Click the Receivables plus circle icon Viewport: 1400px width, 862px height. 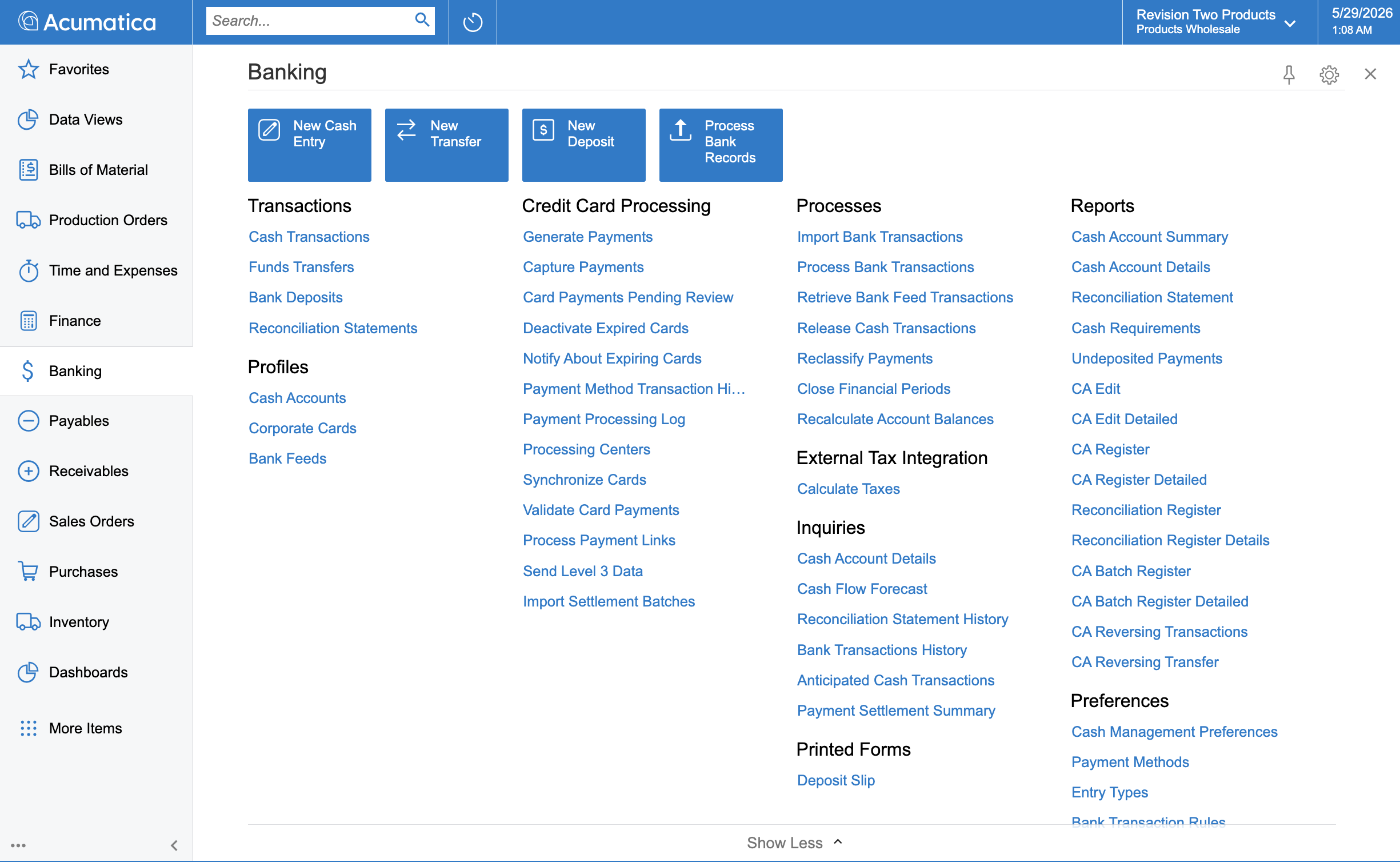tap(28, 471)
